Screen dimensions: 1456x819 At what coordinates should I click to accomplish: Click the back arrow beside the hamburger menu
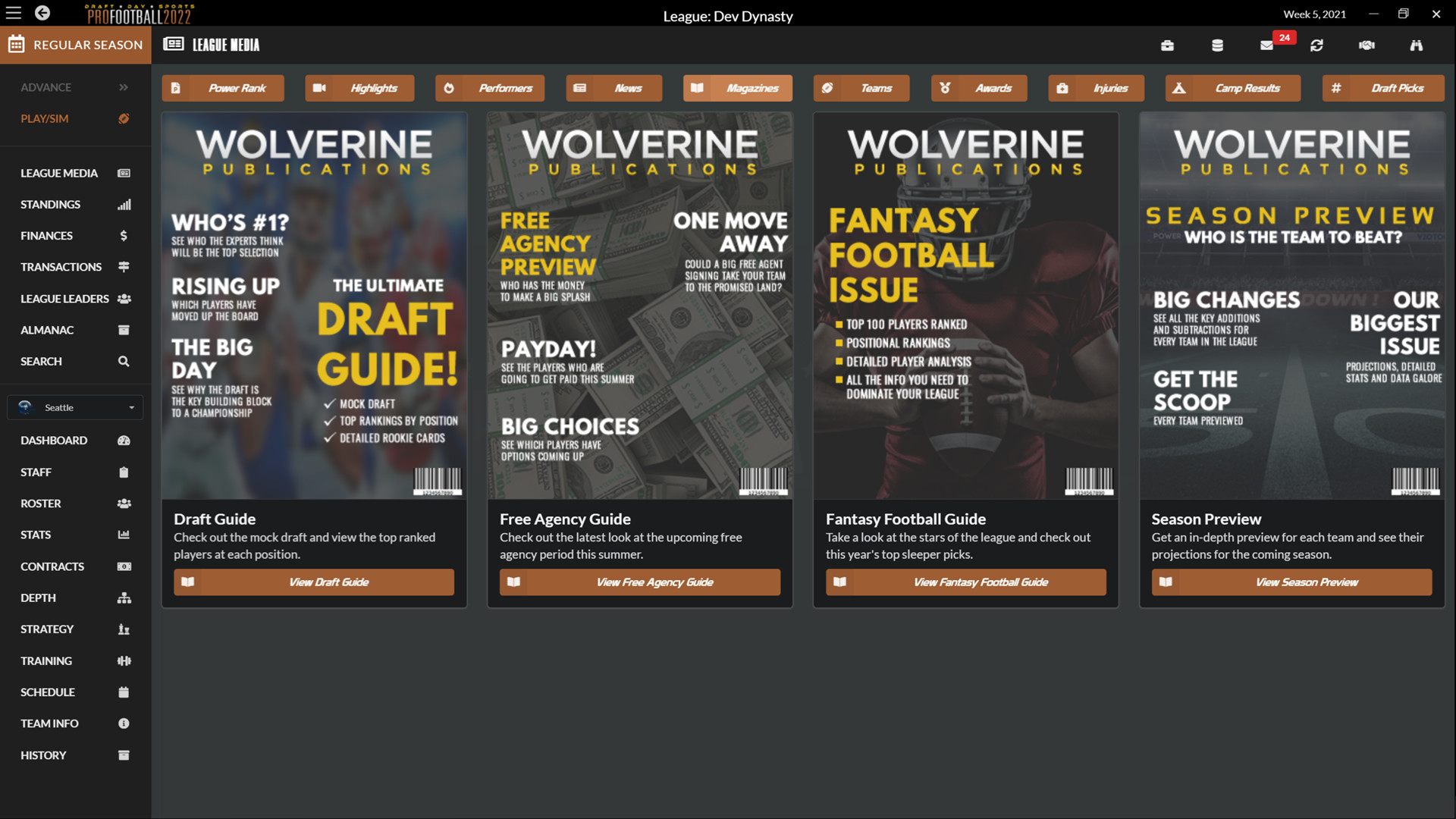pos(42,13)
